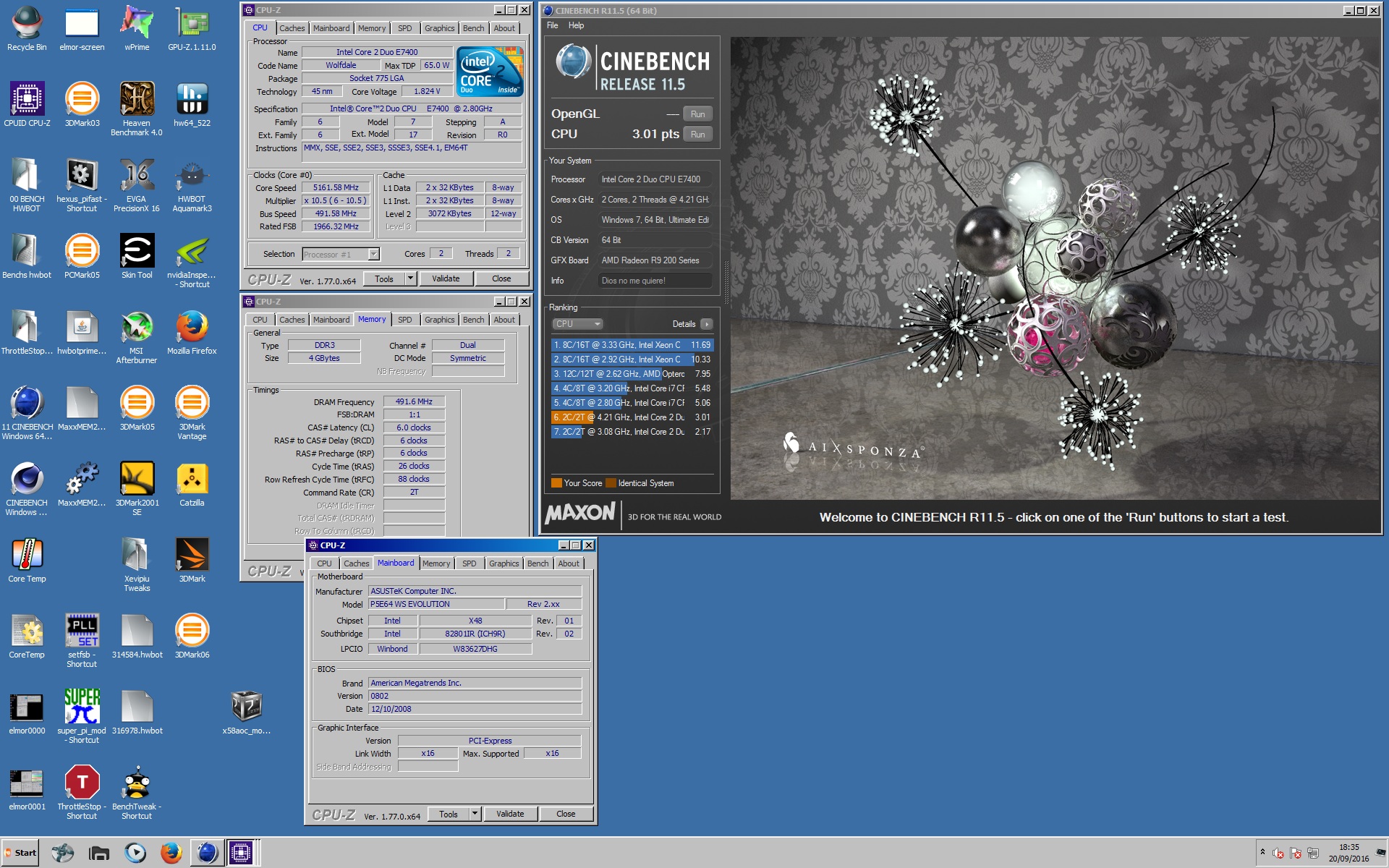Viewport: 1389px width, 868px height.
Task: Launch Heaven Benchmark 4.0 icon
Action: click(137, 109)
